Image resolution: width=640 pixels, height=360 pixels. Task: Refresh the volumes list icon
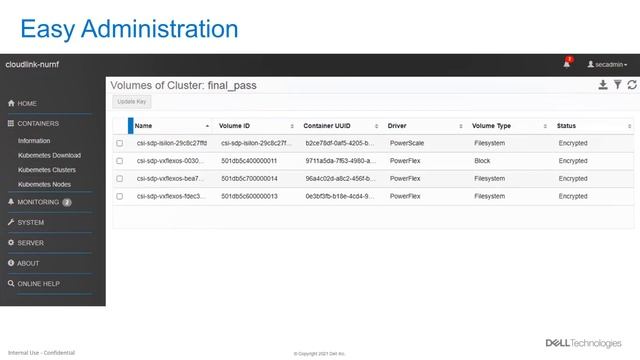[x=632, y=84]
